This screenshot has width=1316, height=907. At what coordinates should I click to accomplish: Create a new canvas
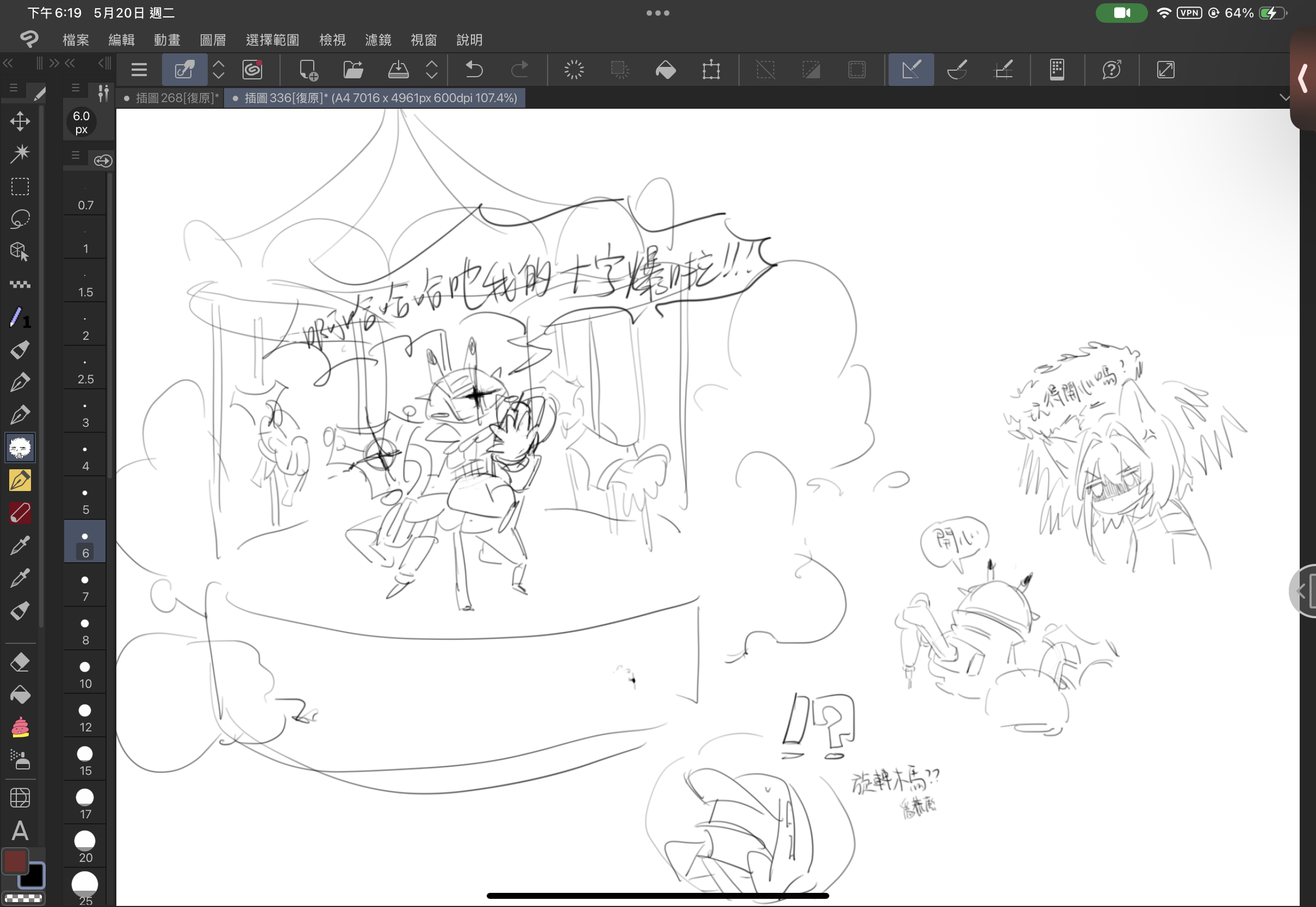[x=308, y=70]
